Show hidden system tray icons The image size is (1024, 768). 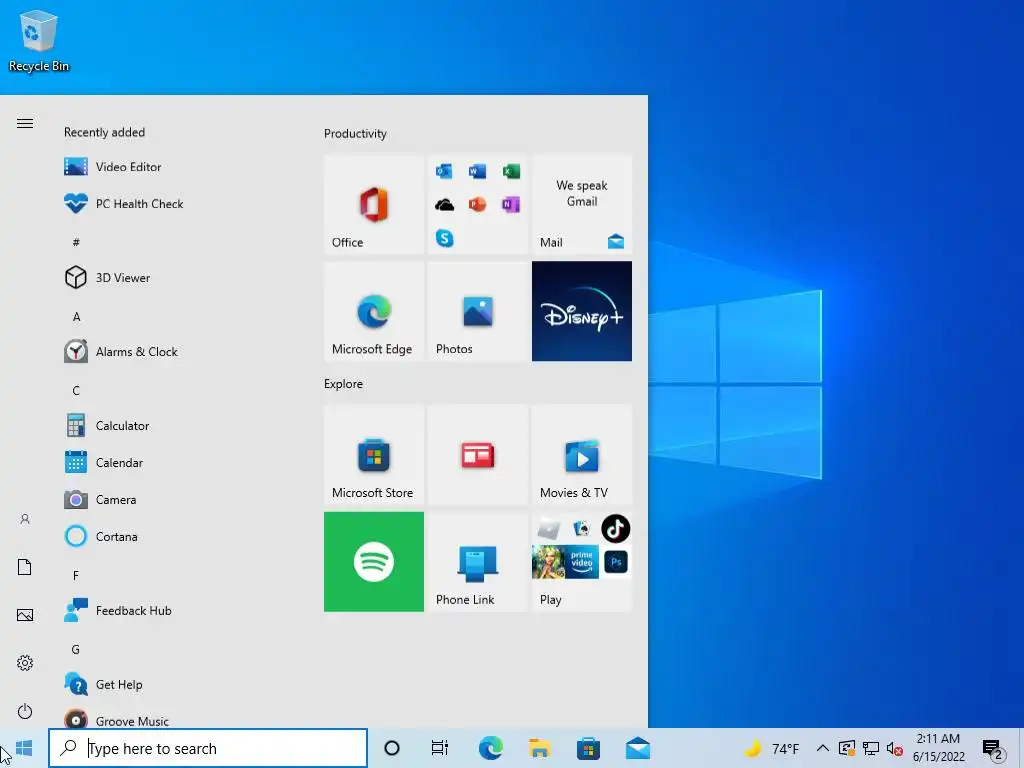tap(823, 748)
